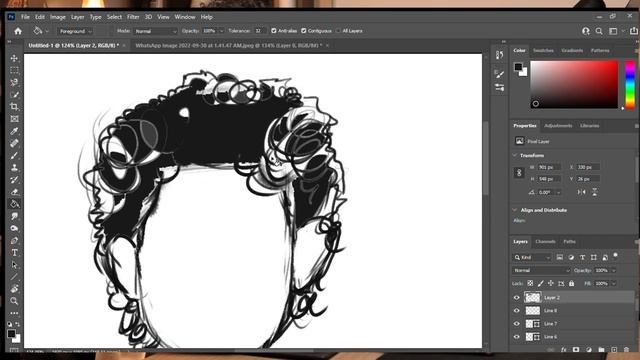Hide the Line 7 layer eye icon
This screenshot has height=360, width=640.
click(517, 324)
